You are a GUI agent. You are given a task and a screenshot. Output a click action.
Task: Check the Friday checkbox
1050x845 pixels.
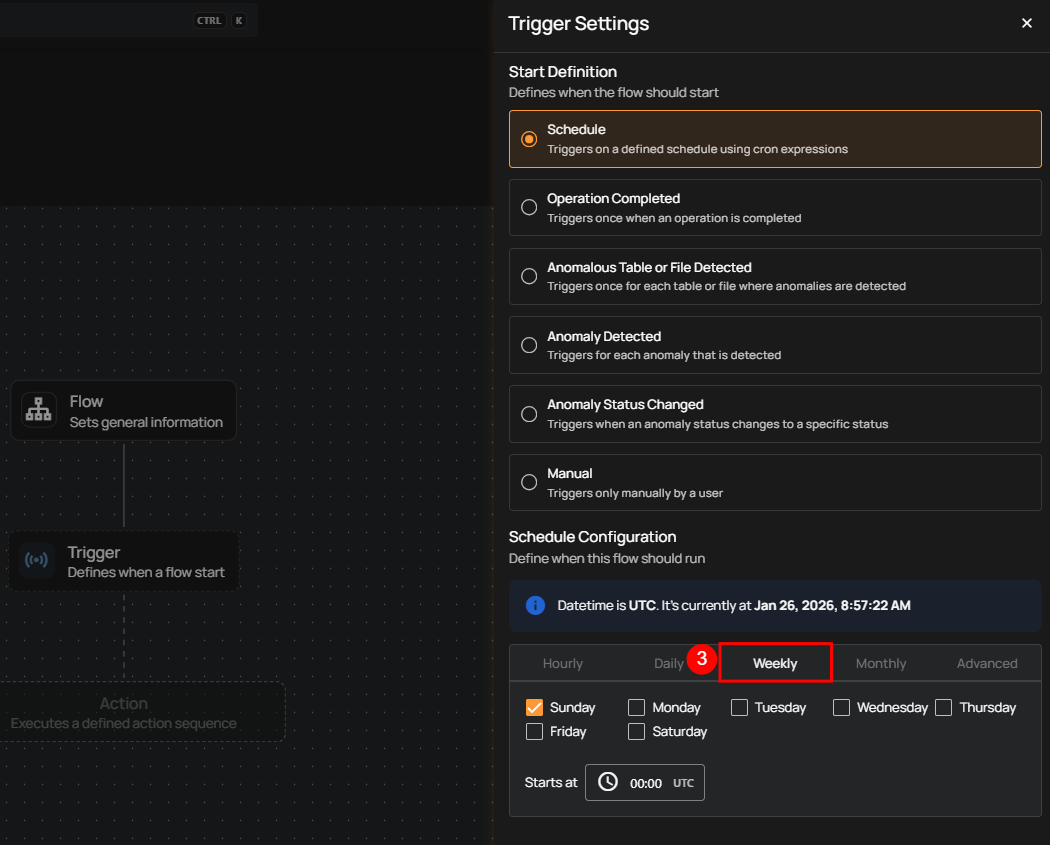click(534, 731)
